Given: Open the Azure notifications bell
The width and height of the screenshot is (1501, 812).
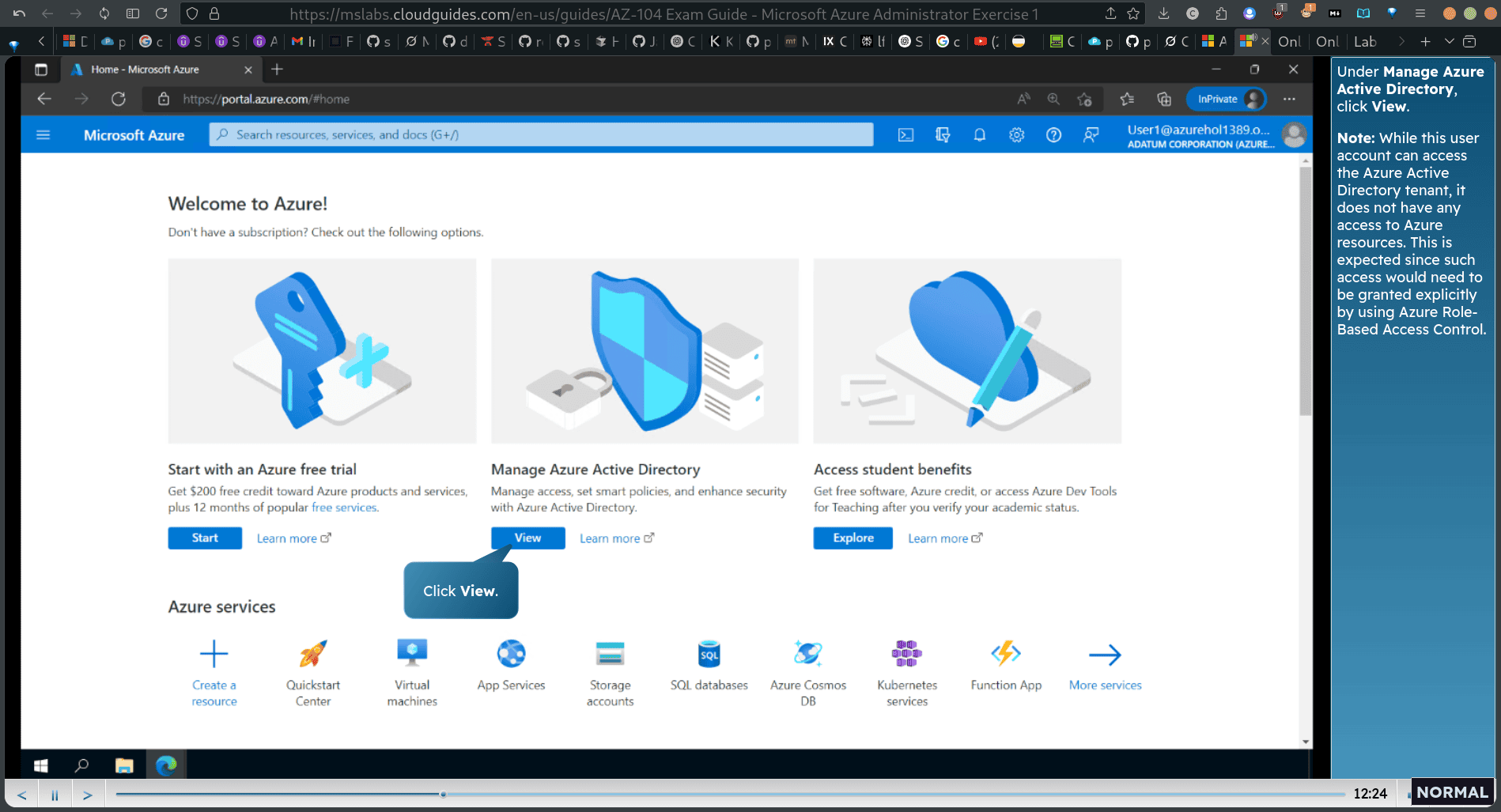Looking at the screenshot, I should click(979, 135).
